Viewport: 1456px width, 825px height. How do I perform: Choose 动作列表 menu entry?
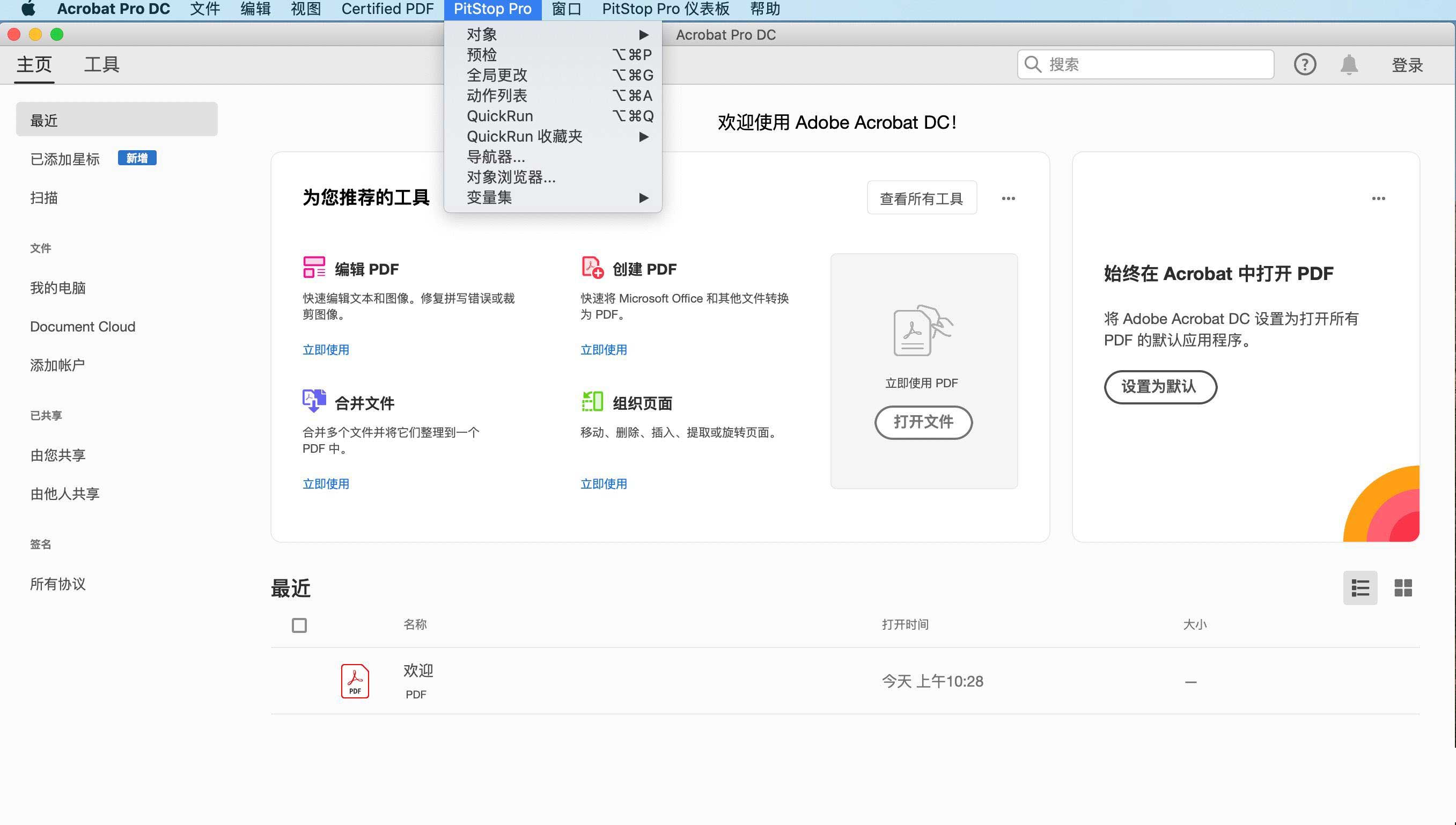pyautogui.click(x=553, y=96)
